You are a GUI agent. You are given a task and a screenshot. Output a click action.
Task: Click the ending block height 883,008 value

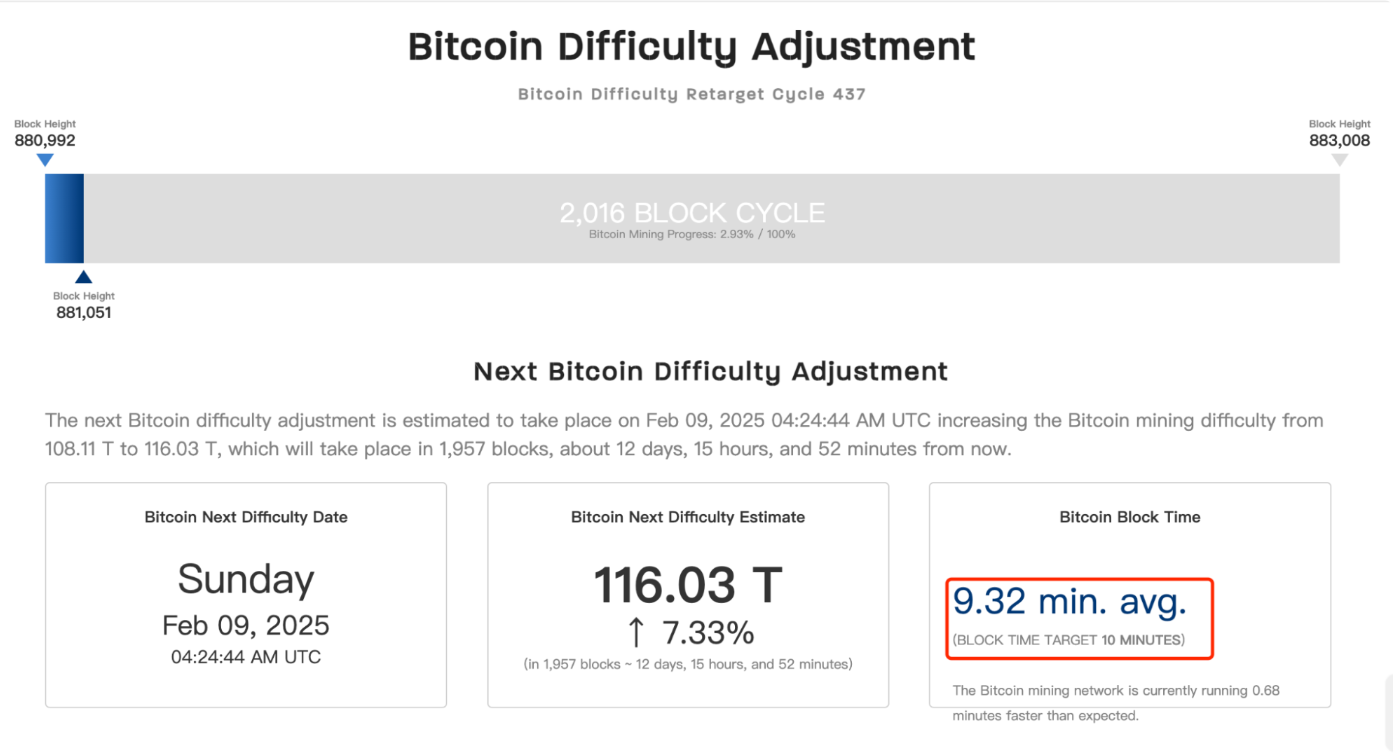coord(1339,141)
